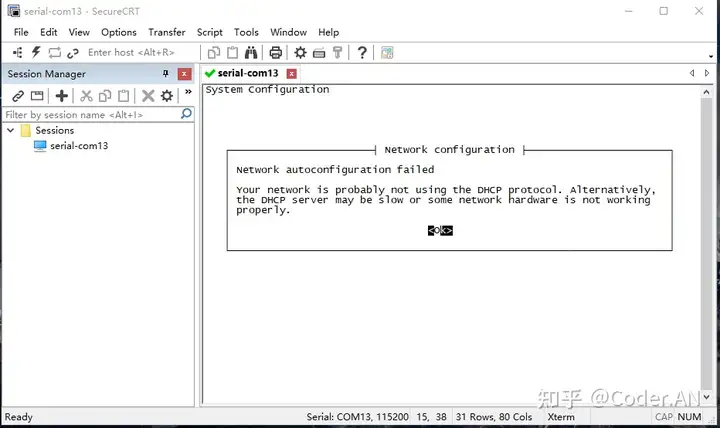
Task: Switch to the serial-com13 tab
Action: pos(248,73)
